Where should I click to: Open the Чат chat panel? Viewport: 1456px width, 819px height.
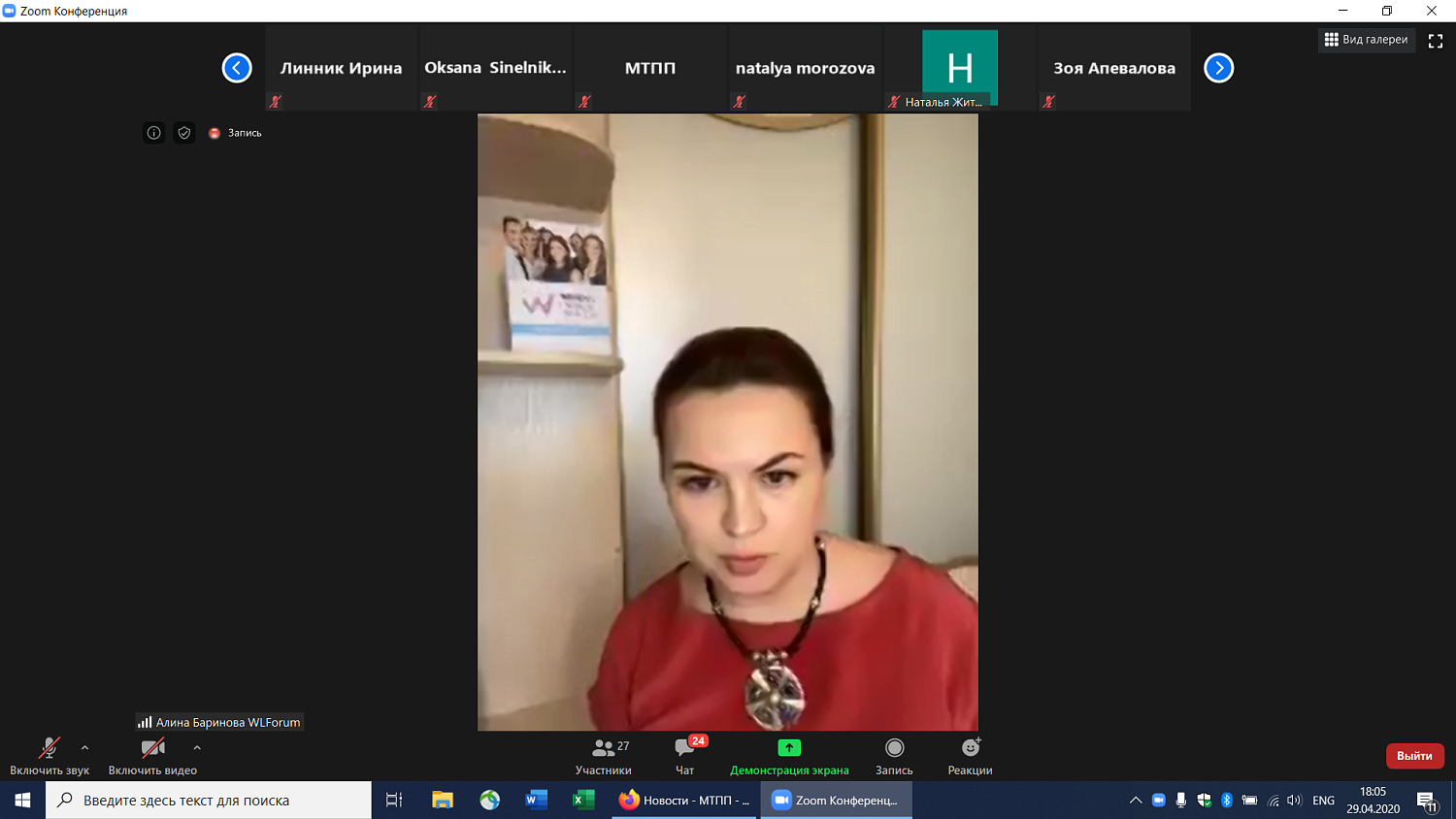point(685,756)
